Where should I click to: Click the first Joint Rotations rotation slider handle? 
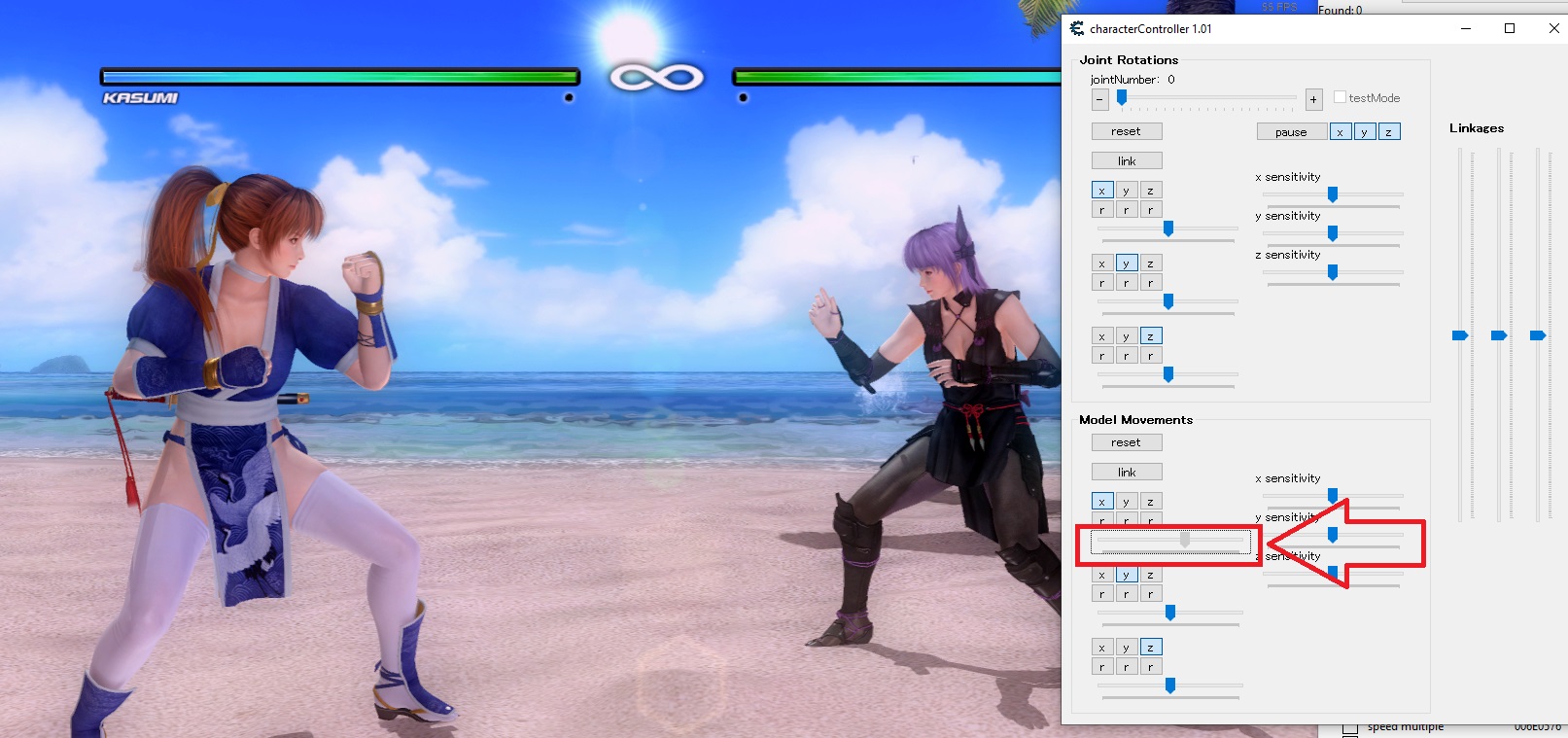click(1168, 228)
